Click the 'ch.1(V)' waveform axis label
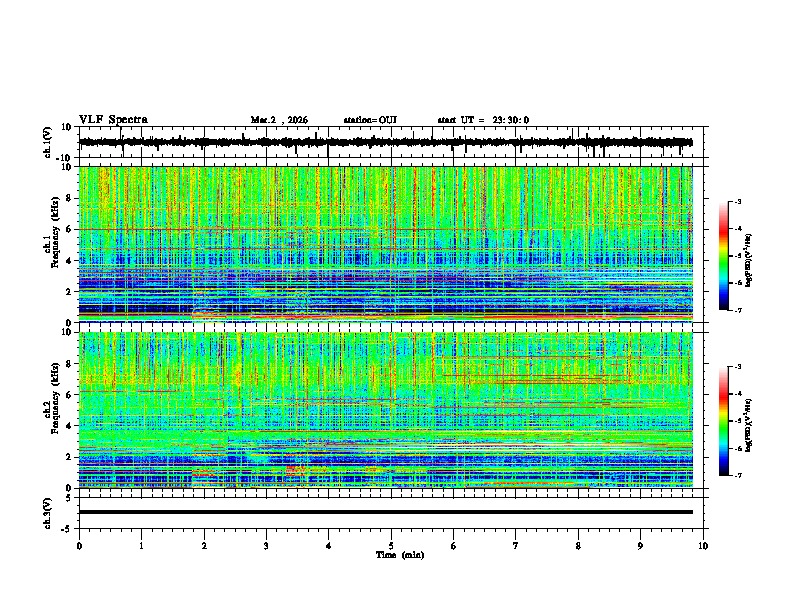 [x=48, y=142]
